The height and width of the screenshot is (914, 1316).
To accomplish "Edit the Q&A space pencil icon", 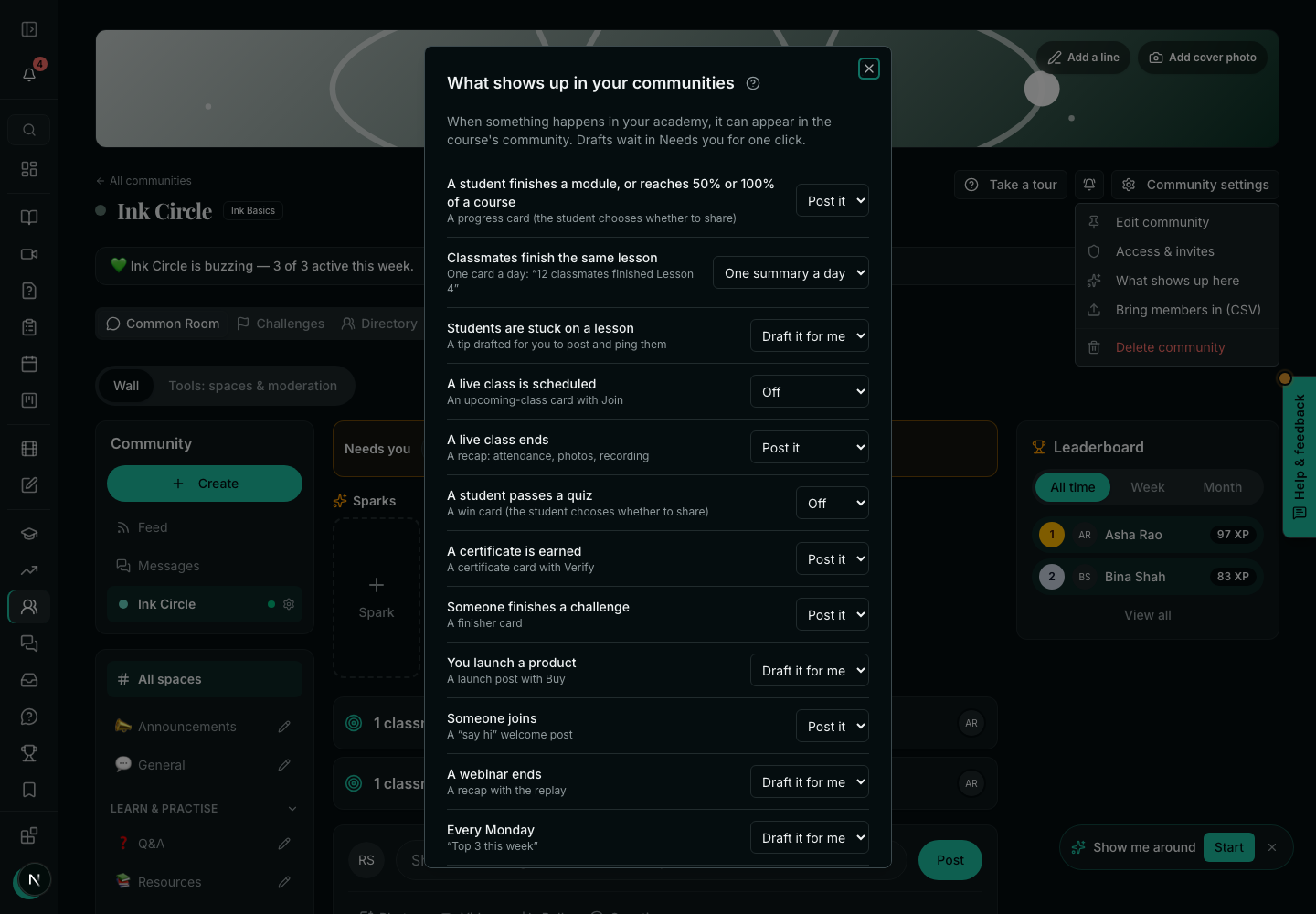I will (x=284, y=844).
